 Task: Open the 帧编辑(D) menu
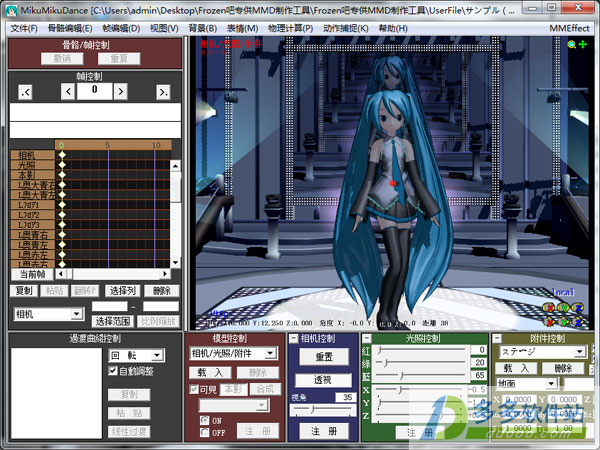[x=121, y=28]
